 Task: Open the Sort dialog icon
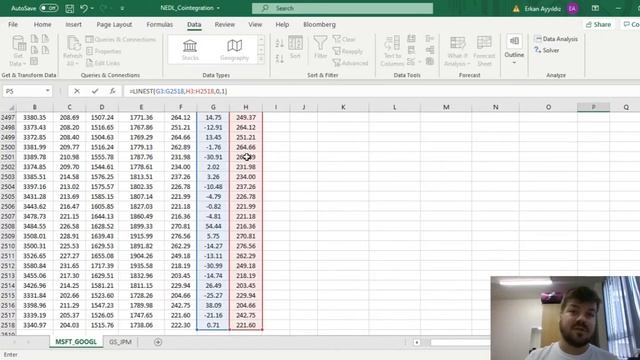(295, 47)
